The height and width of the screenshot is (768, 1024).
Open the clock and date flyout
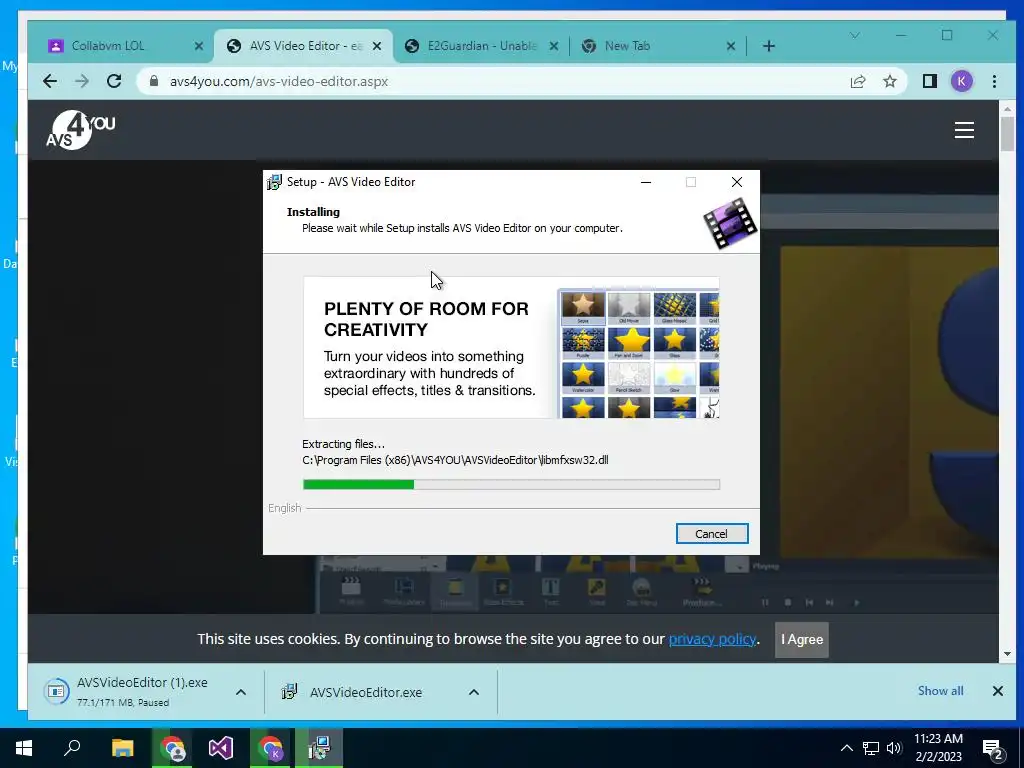tap(938, 748)
